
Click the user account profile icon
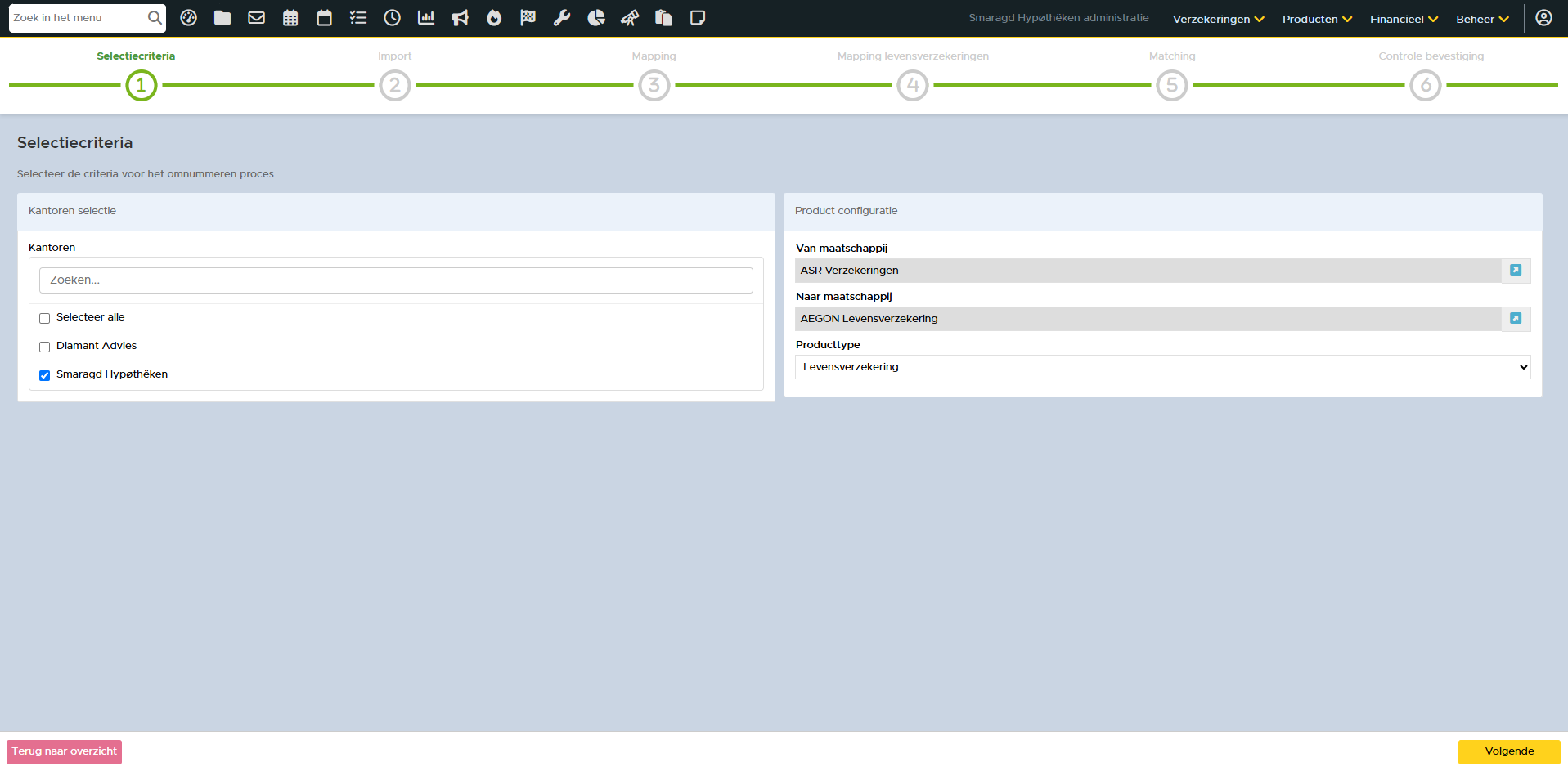pos(1543,18)
